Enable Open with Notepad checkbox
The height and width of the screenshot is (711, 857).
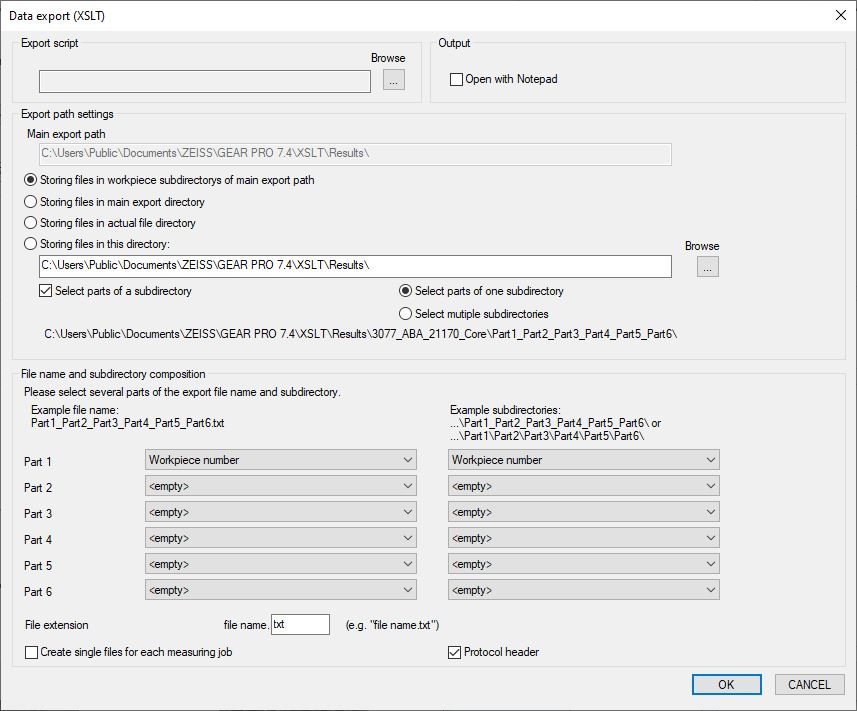(x=457, y=79)
